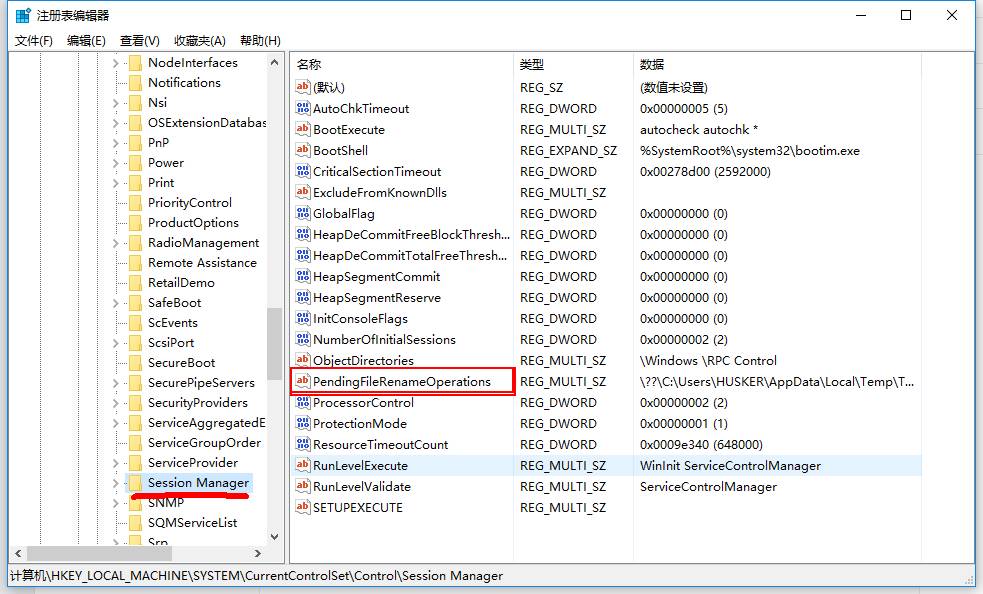Expand the NodeInterfaces tree node
The image size is (983, 594).
click(x=116, y=63)
